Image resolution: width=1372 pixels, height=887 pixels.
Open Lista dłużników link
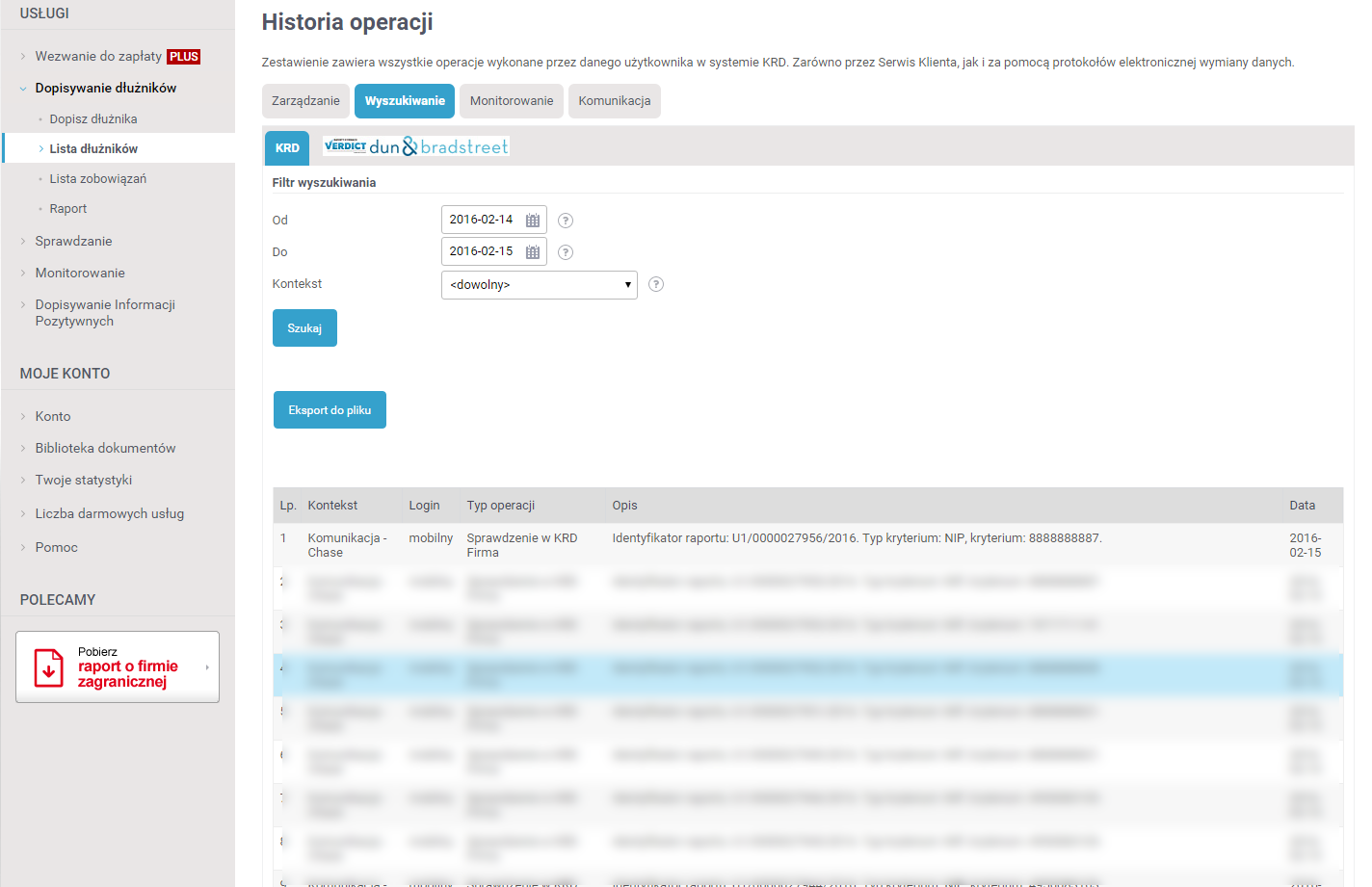[93, 149]
